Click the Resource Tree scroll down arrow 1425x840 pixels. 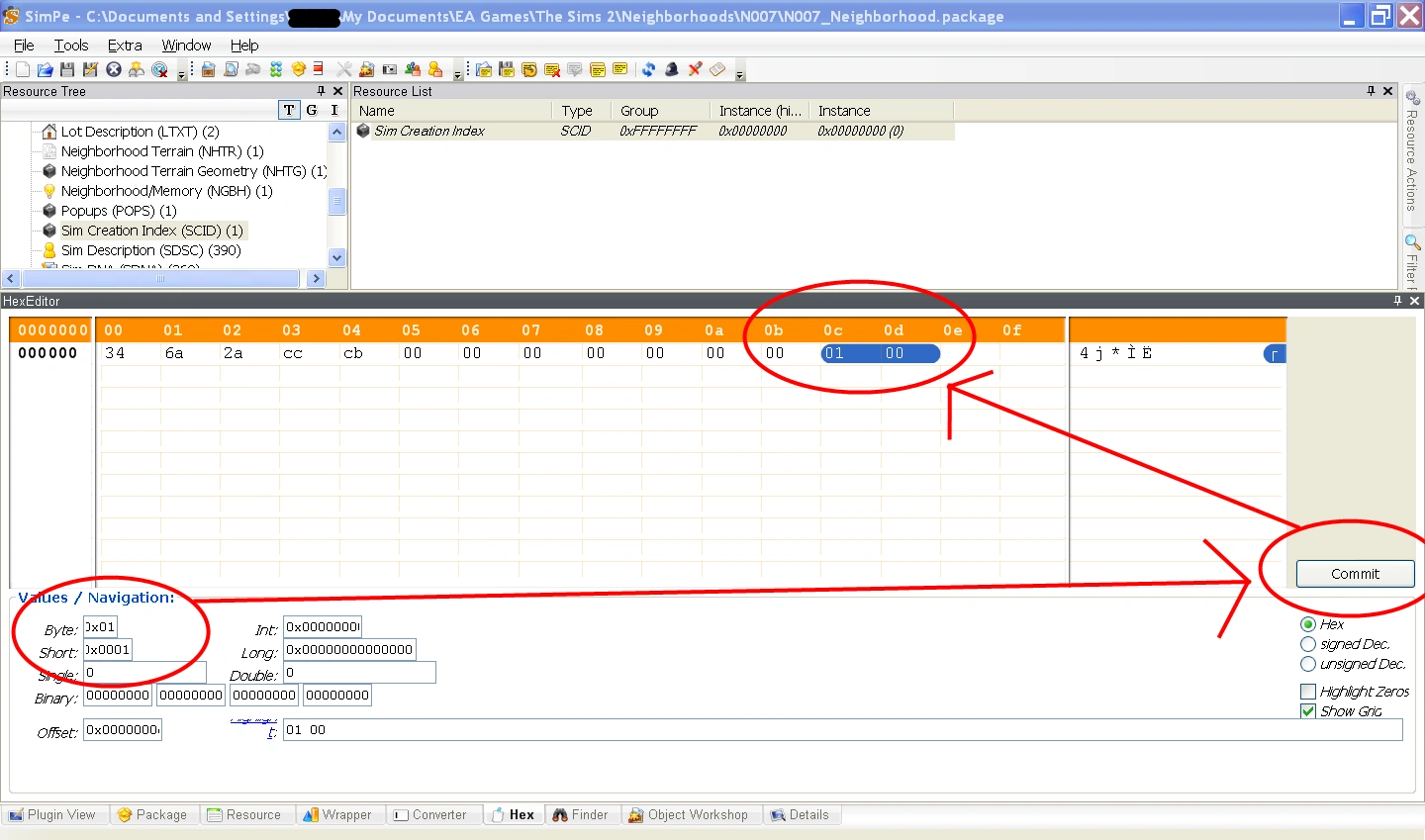pyautogui.click(x=336, y=257)
